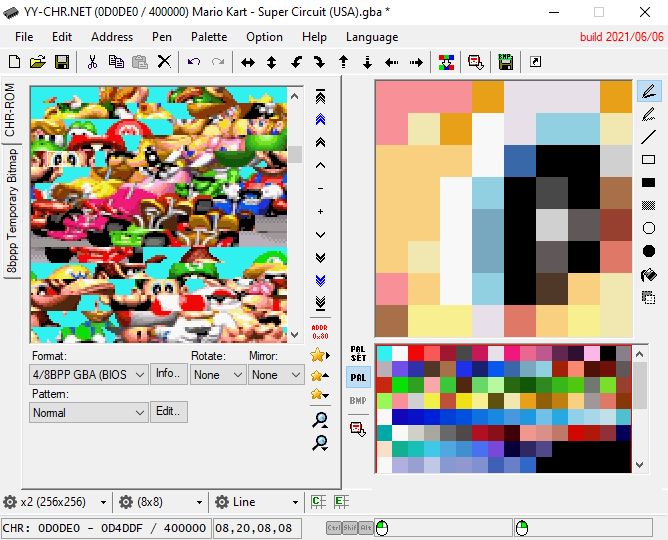Cut selection with scissors icon

[92, 62]
